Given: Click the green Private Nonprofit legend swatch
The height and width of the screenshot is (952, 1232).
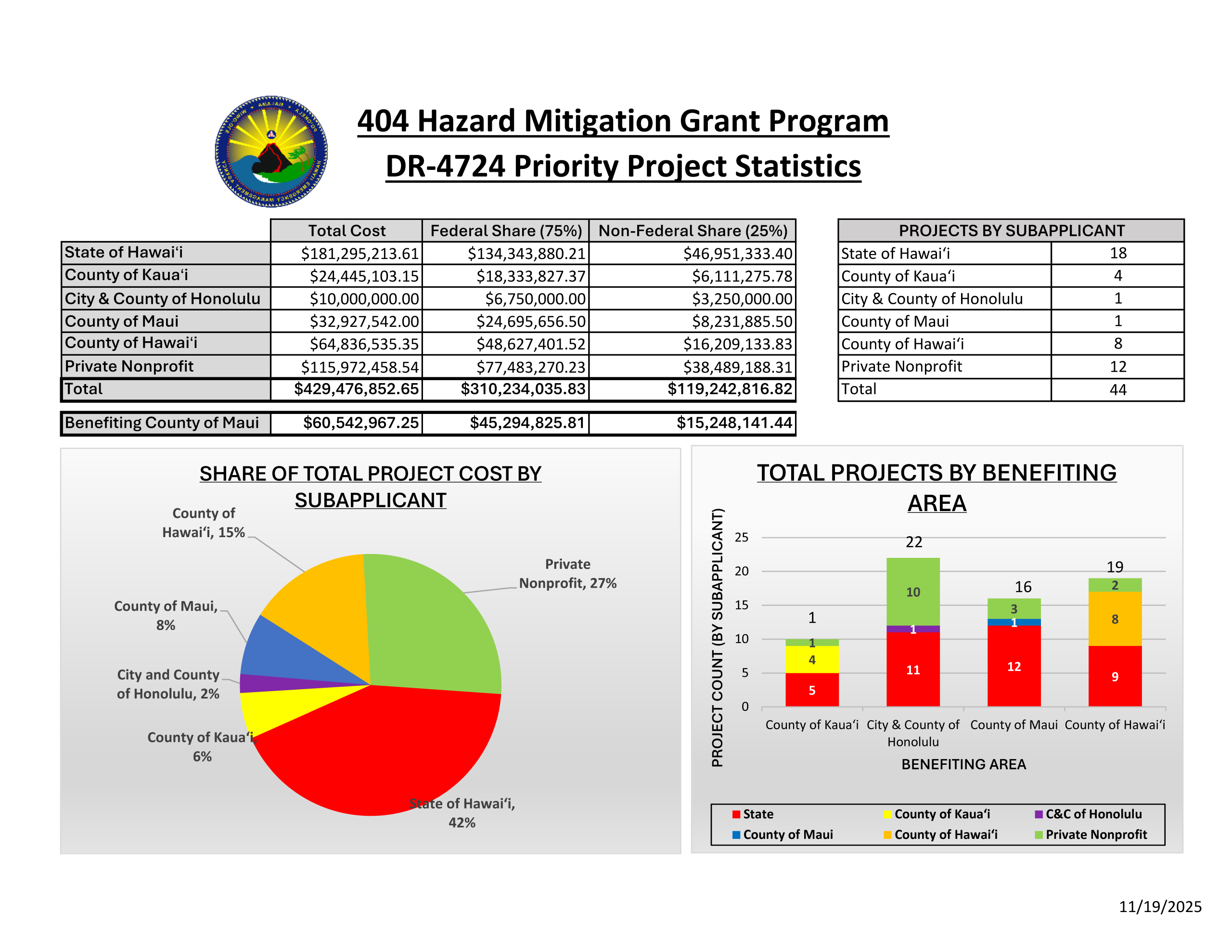Looking at the screenshot, I should point(1039,835).
